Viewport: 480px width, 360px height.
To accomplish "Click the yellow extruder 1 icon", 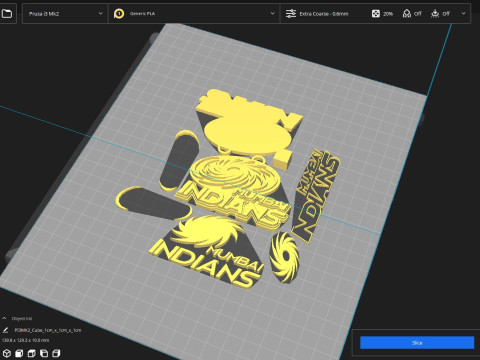I will (119, 14).
